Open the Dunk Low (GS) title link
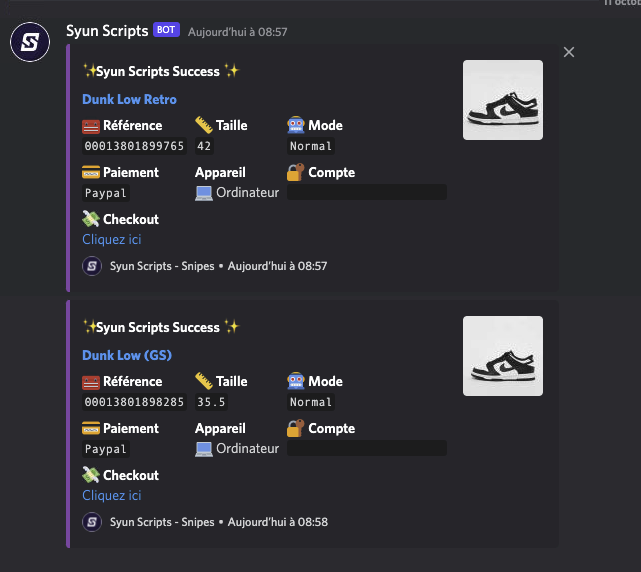This screenshot has height=572, width=641. point(127,355)
